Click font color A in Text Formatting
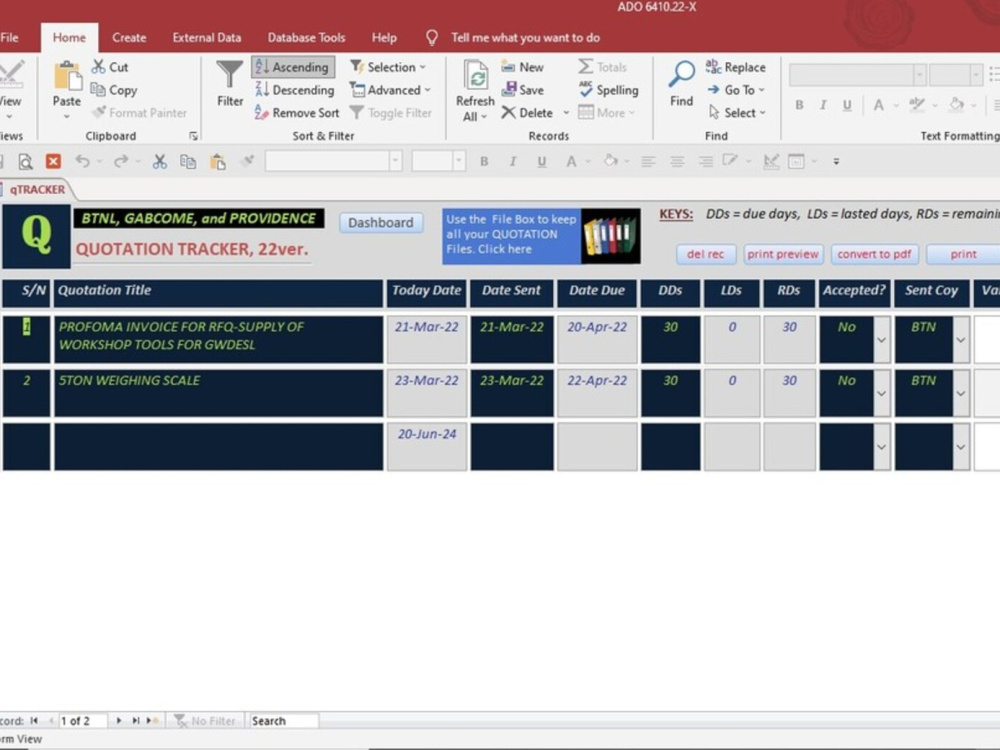The height and width of the screenshot is (750, 1000). tap(878, 105)
